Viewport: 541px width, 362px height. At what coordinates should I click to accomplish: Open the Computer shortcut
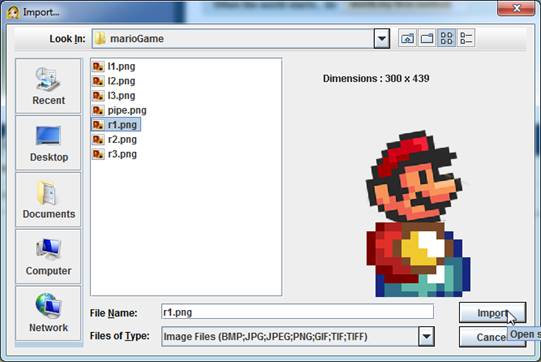[x=48, y=256]
